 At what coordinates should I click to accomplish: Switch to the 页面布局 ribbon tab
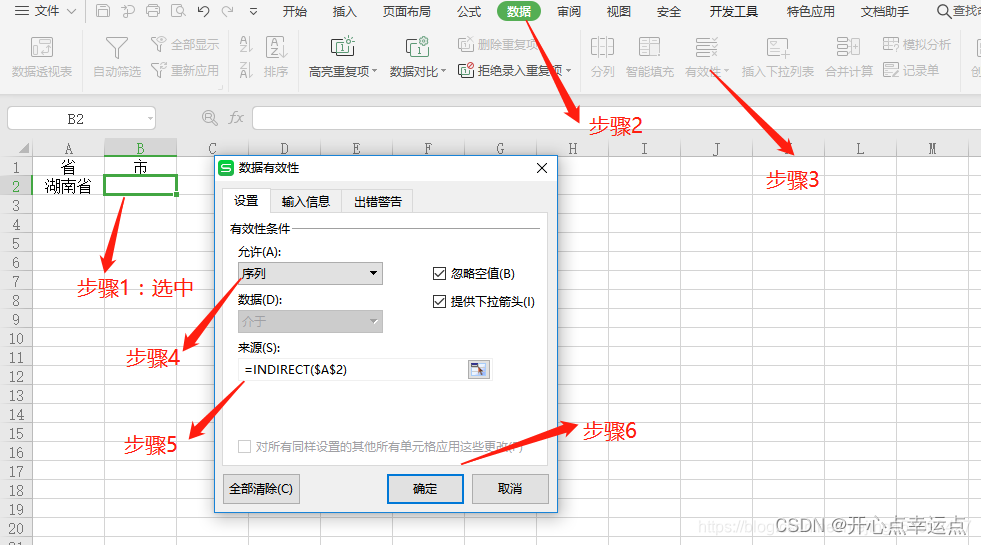(x=407, y=11)
